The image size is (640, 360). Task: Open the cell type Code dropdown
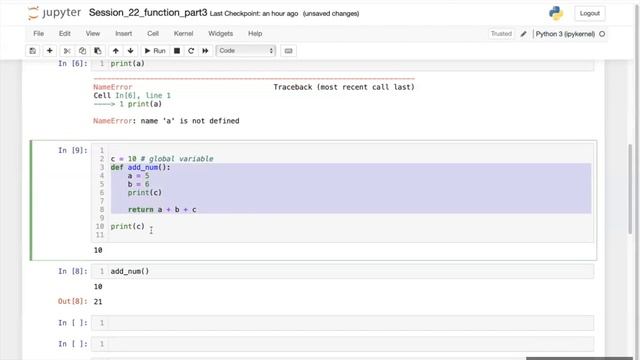tap(246, 51)
